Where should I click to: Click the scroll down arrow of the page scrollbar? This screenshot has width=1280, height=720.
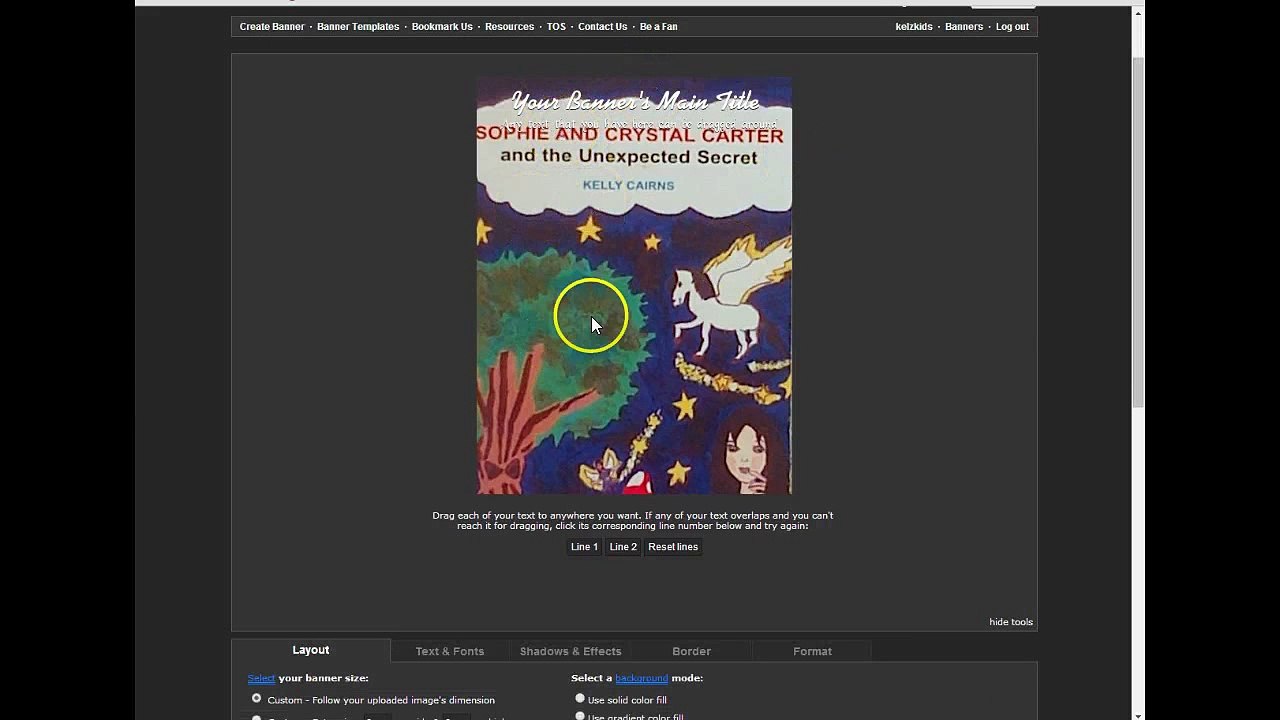[1138, 714]
